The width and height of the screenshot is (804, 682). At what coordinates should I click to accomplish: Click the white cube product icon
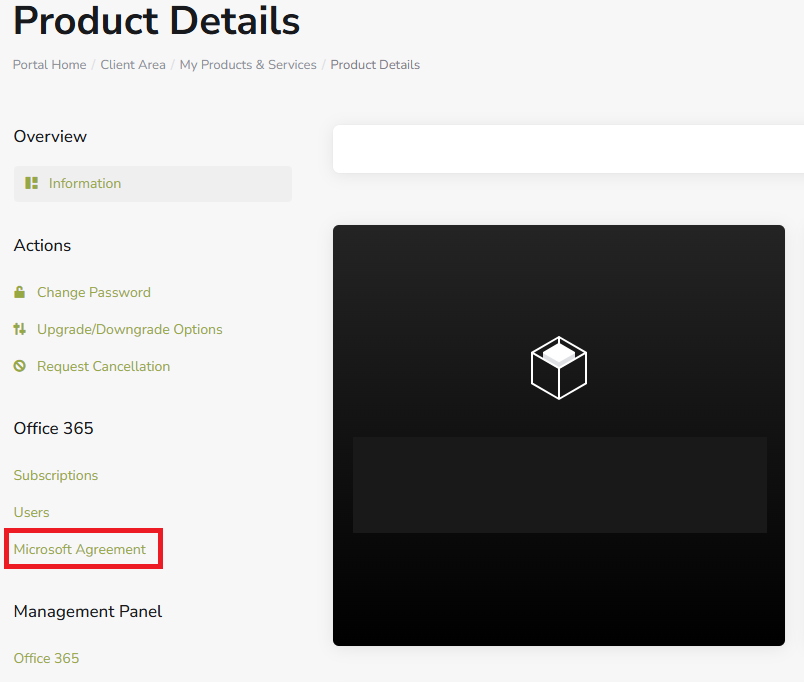point(558,367)
